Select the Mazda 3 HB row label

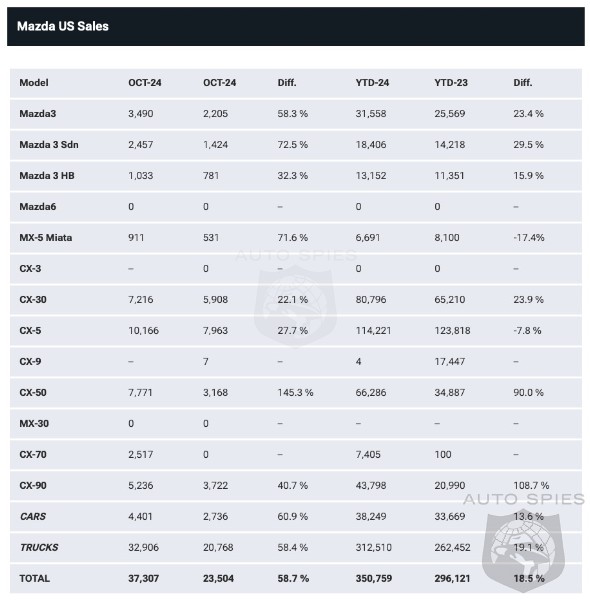coord(47,176)
